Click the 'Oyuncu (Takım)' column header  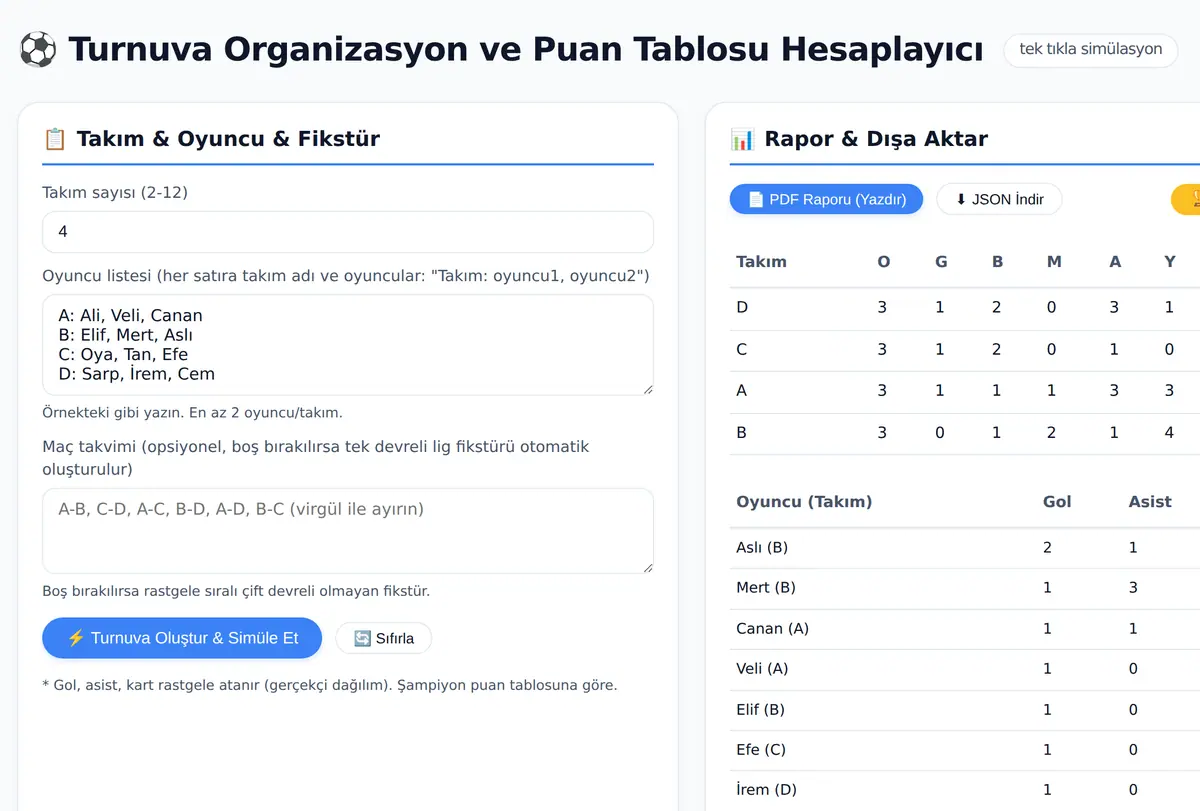[x=804, y=502]
